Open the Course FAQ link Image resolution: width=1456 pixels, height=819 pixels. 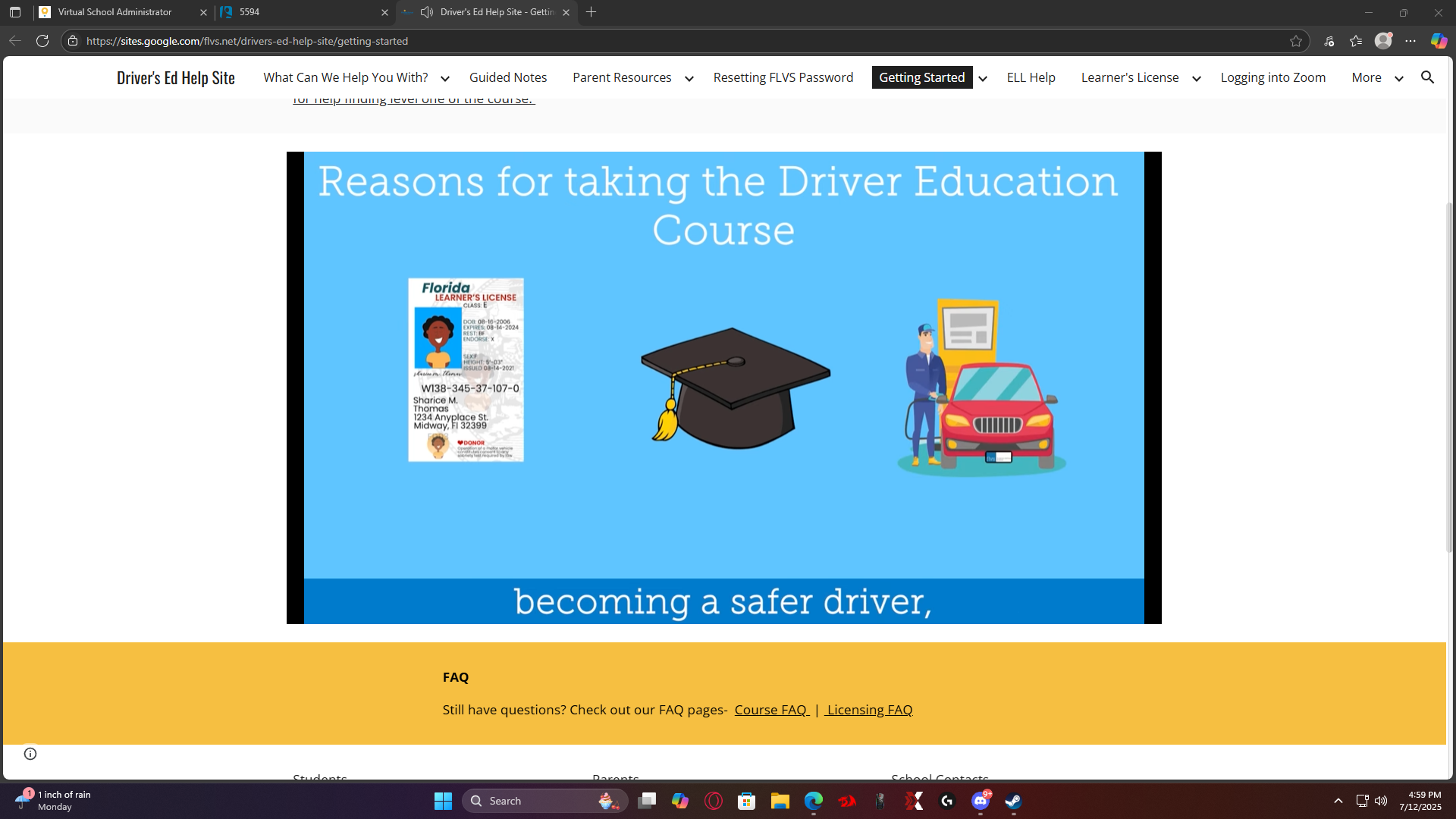coord(770,710)
